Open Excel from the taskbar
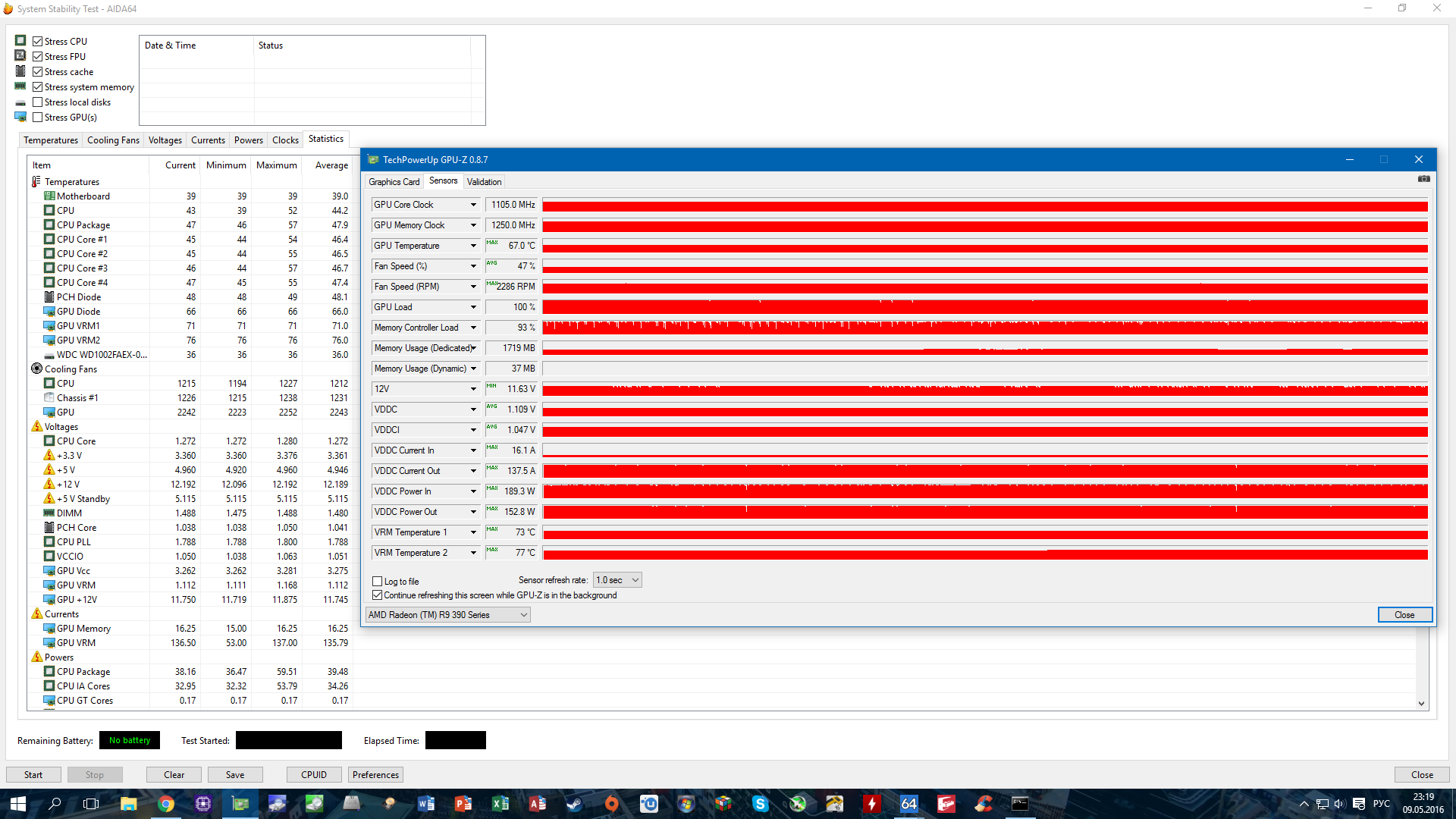 pos(500,804)
